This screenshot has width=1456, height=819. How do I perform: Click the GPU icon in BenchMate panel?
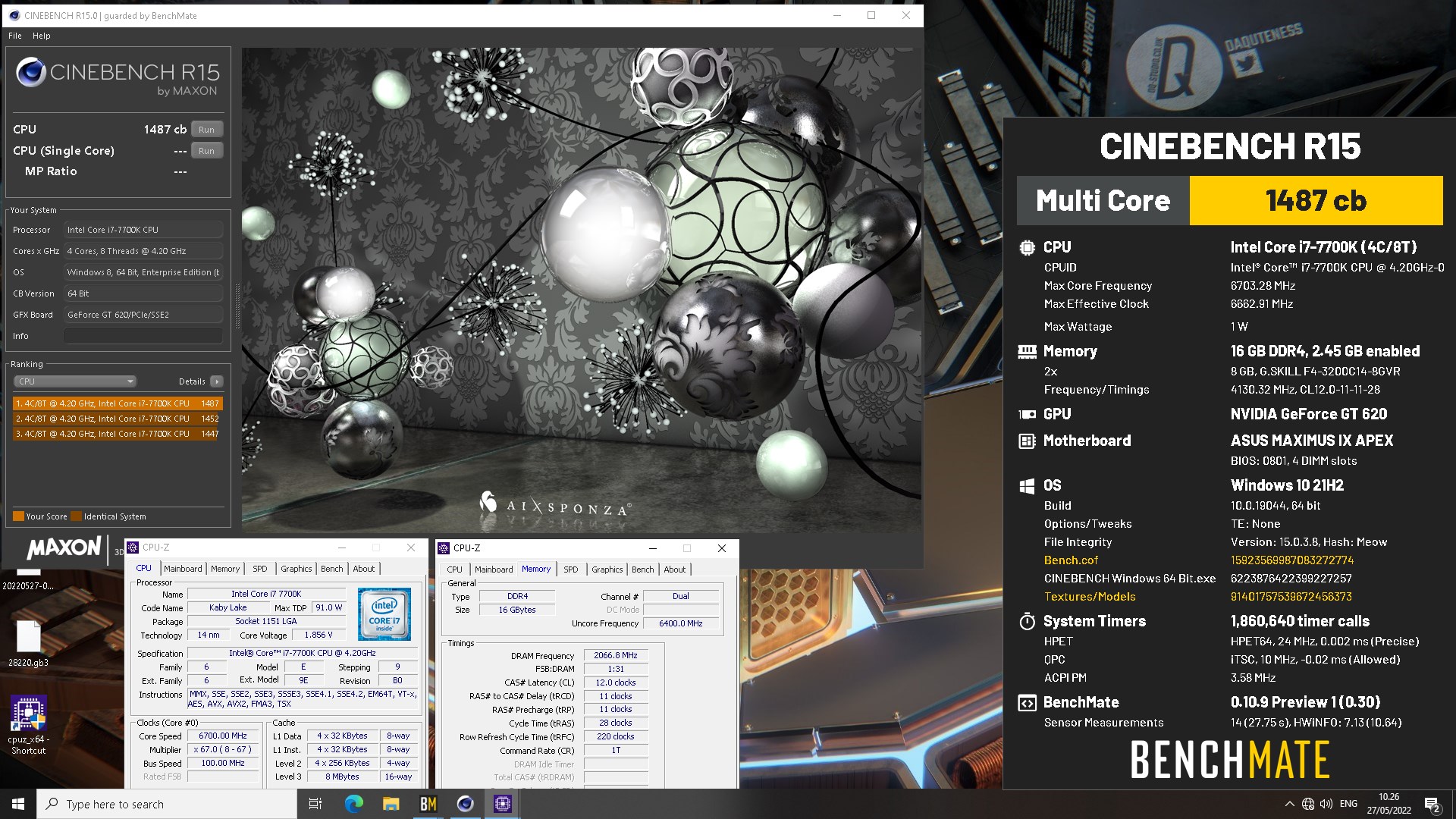pos(1027,414)
